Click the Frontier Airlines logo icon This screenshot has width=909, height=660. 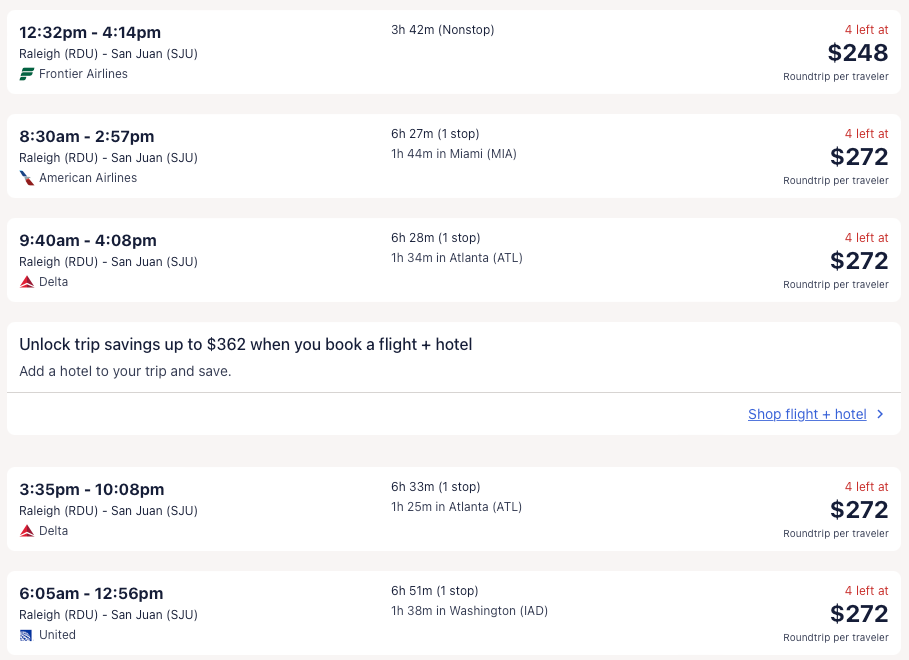click(x=27, y=74)
